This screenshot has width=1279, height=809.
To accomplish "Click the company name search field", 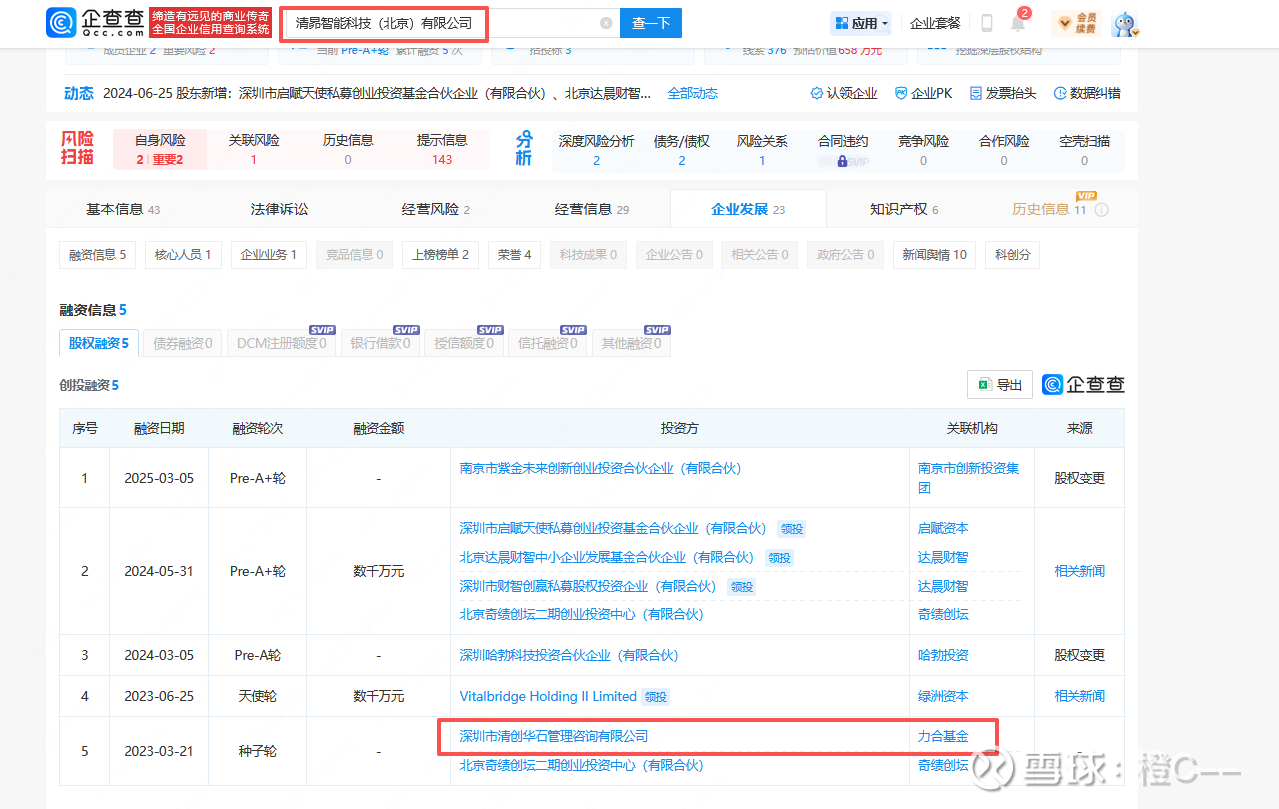I will [440, 23].
